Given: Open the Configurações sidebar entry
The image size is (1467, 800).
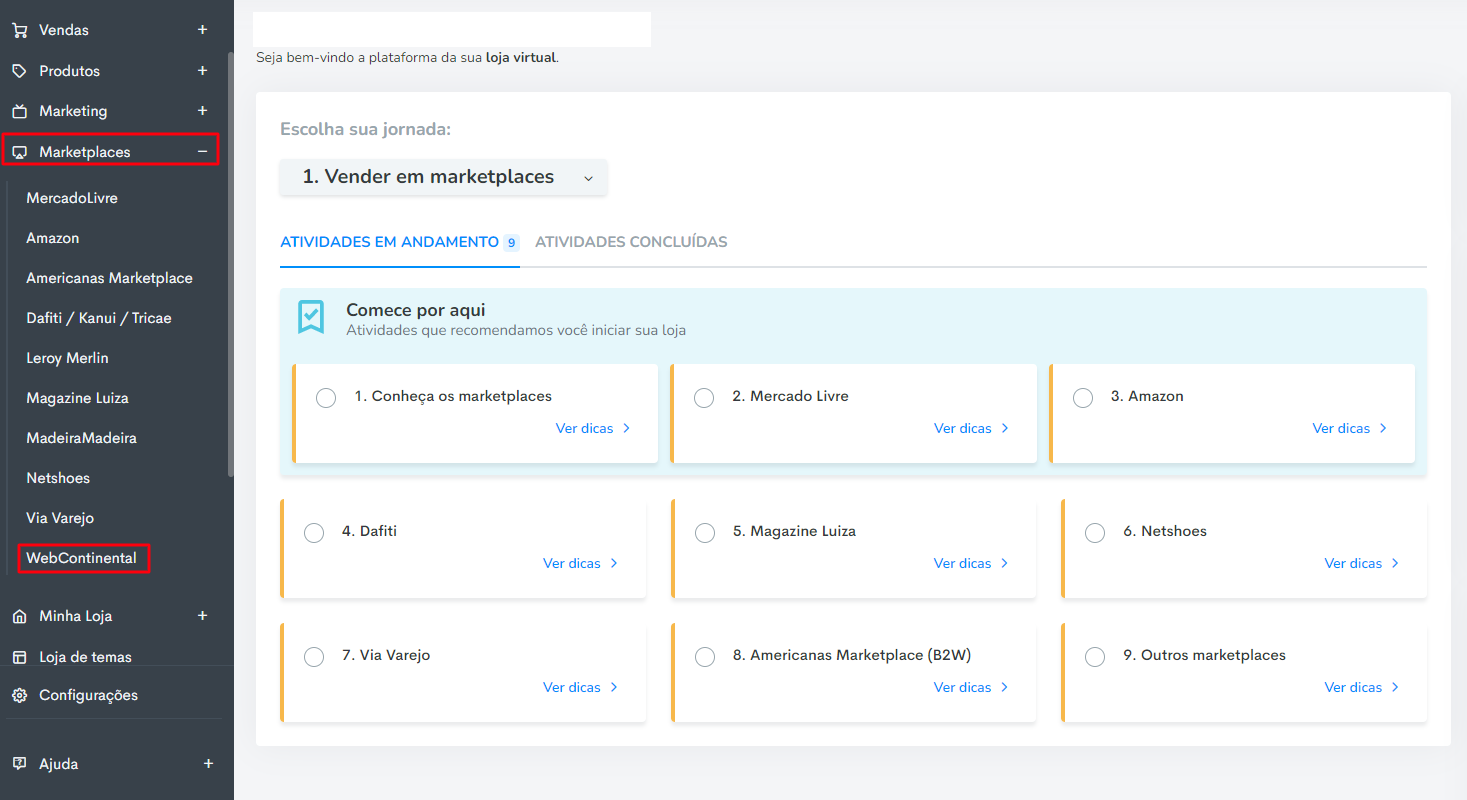Looking at the screenshot, I should 88,695.
